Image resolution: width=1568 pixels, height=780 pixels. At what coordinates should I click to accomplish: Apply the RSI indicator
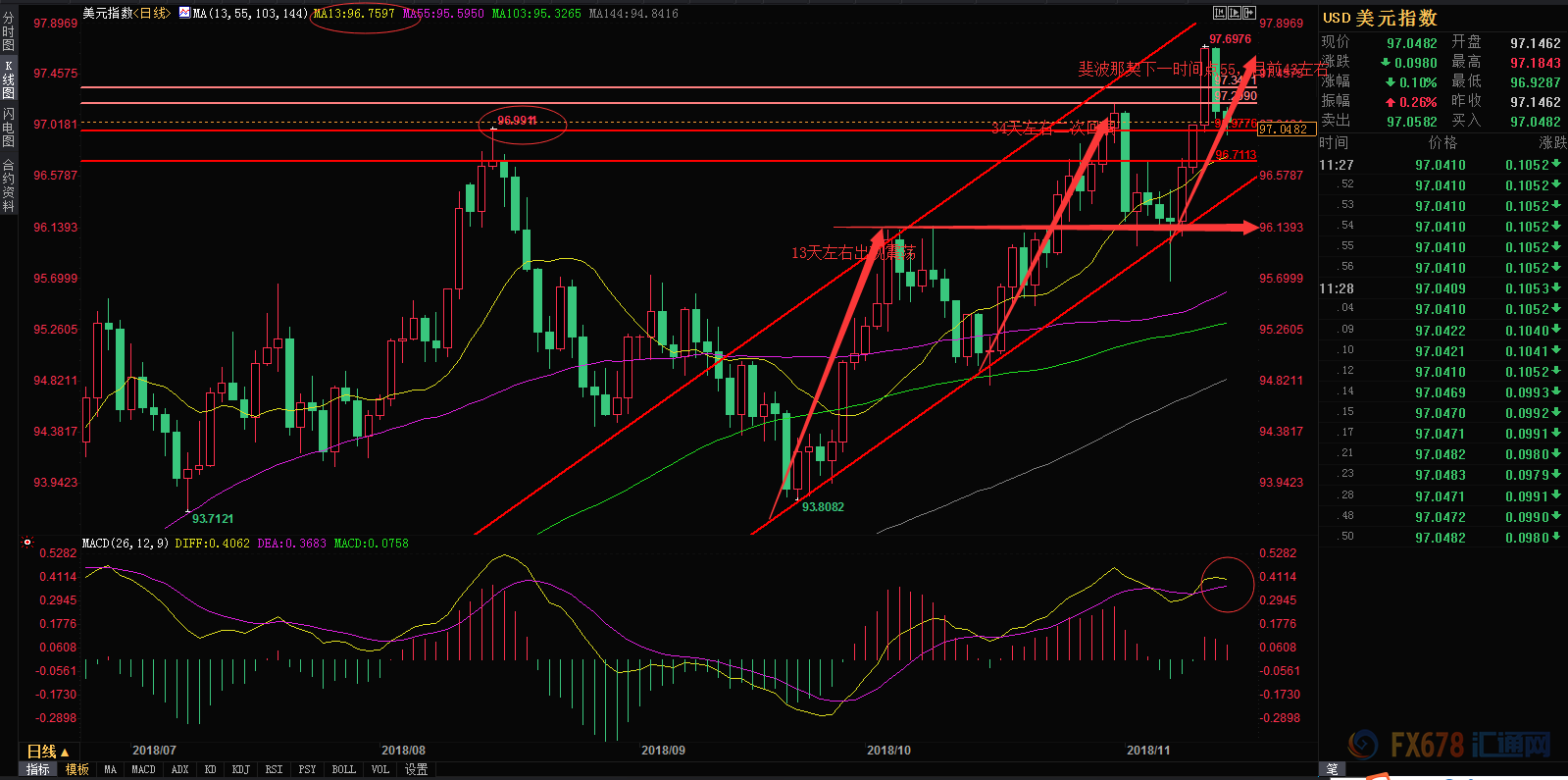pos(274,770)
